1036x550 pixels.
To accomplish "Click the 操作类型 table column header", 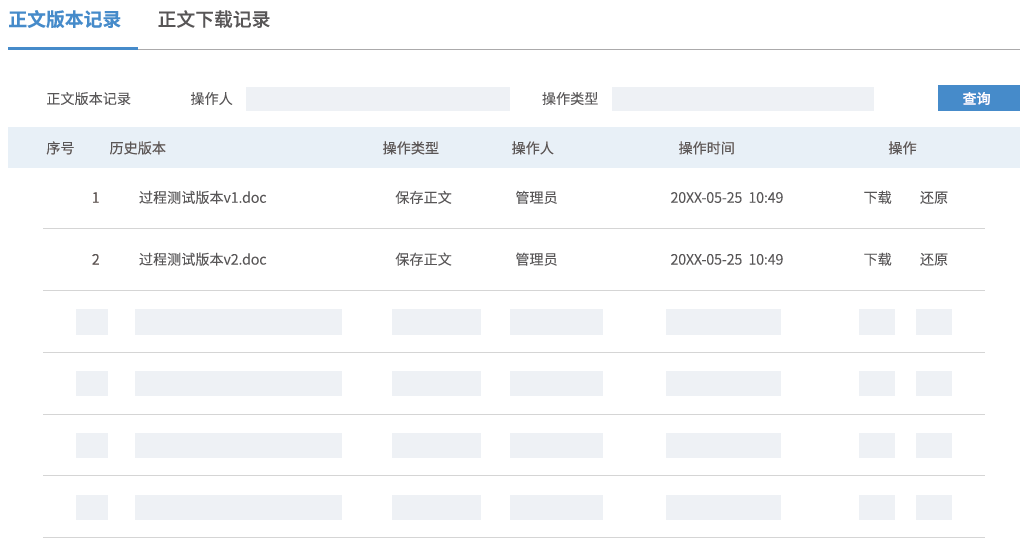I will [x=410, y=148].
